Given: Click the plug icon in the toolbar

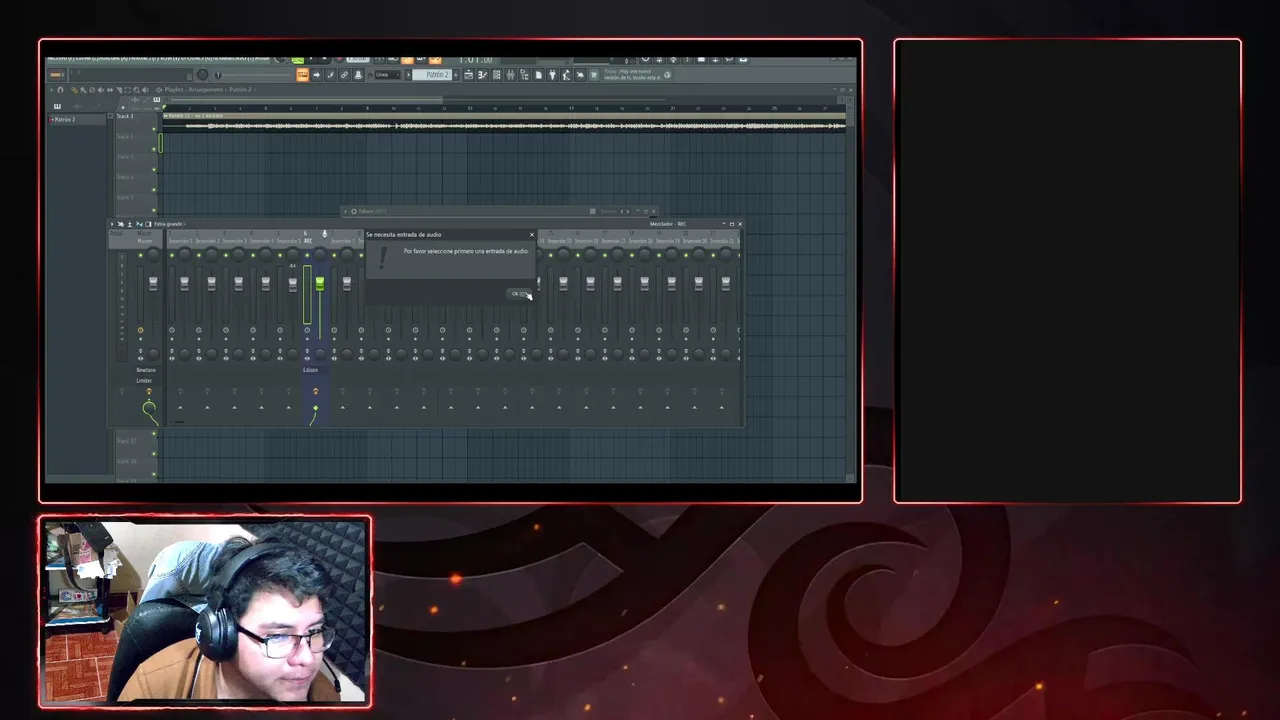Looking at the screenshot, I should click(x=553, y=75).
